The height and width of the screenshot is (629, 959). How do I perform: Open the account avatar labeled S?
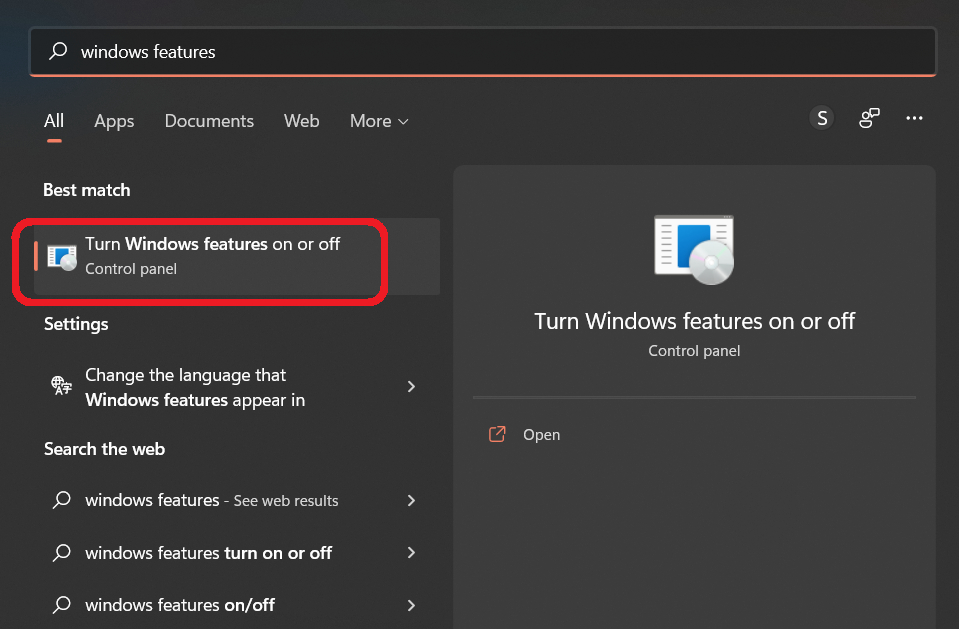pos(821,117)
